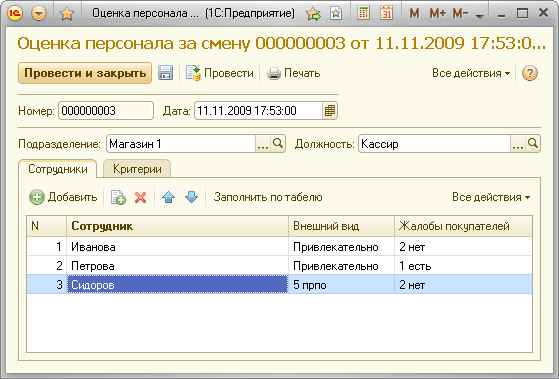The width and height of the screenshot is (559, 379).
Task: Click Подразделение select ellipsis button
Action: click(x=263, y=144)
